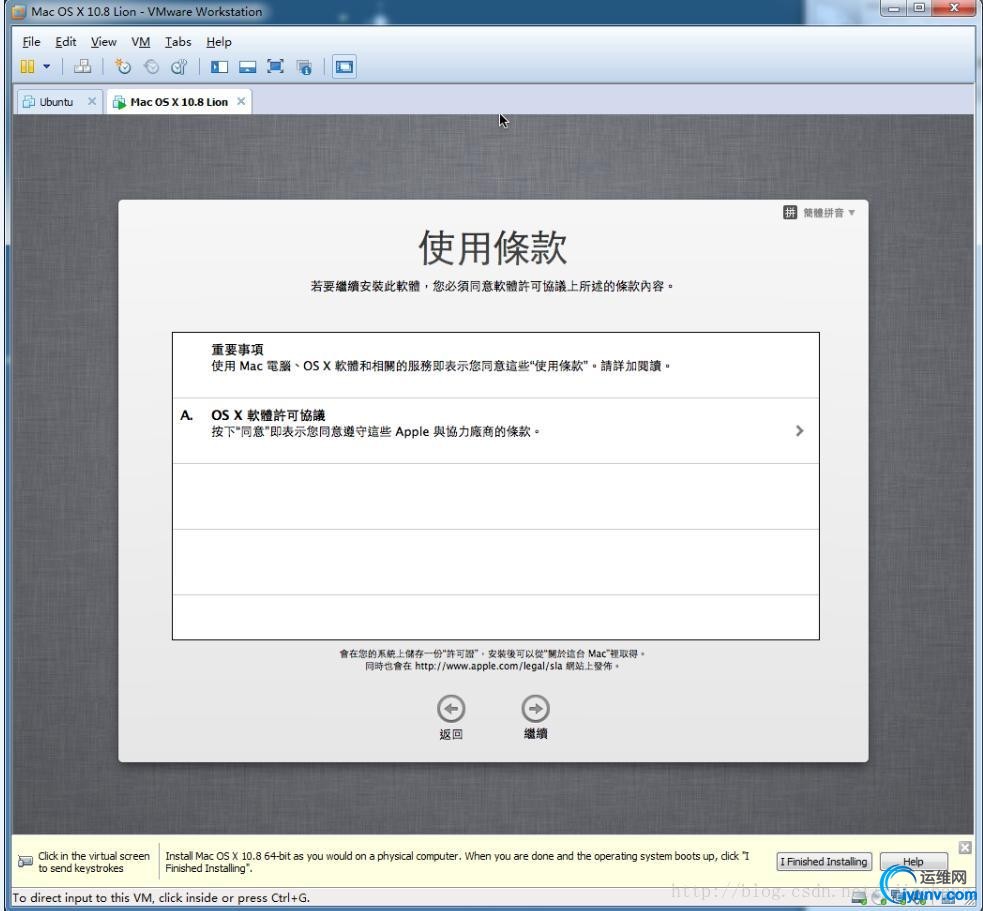Open the input method dropdown in installer
The width and height of the screenshot is (983, 911).
[x=819, y=213]
